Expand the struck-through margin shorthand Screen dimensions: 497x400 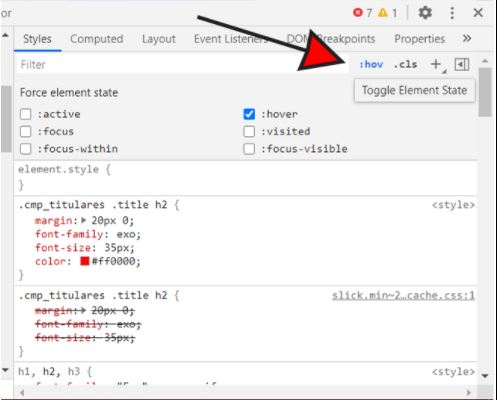pos(84,311)
